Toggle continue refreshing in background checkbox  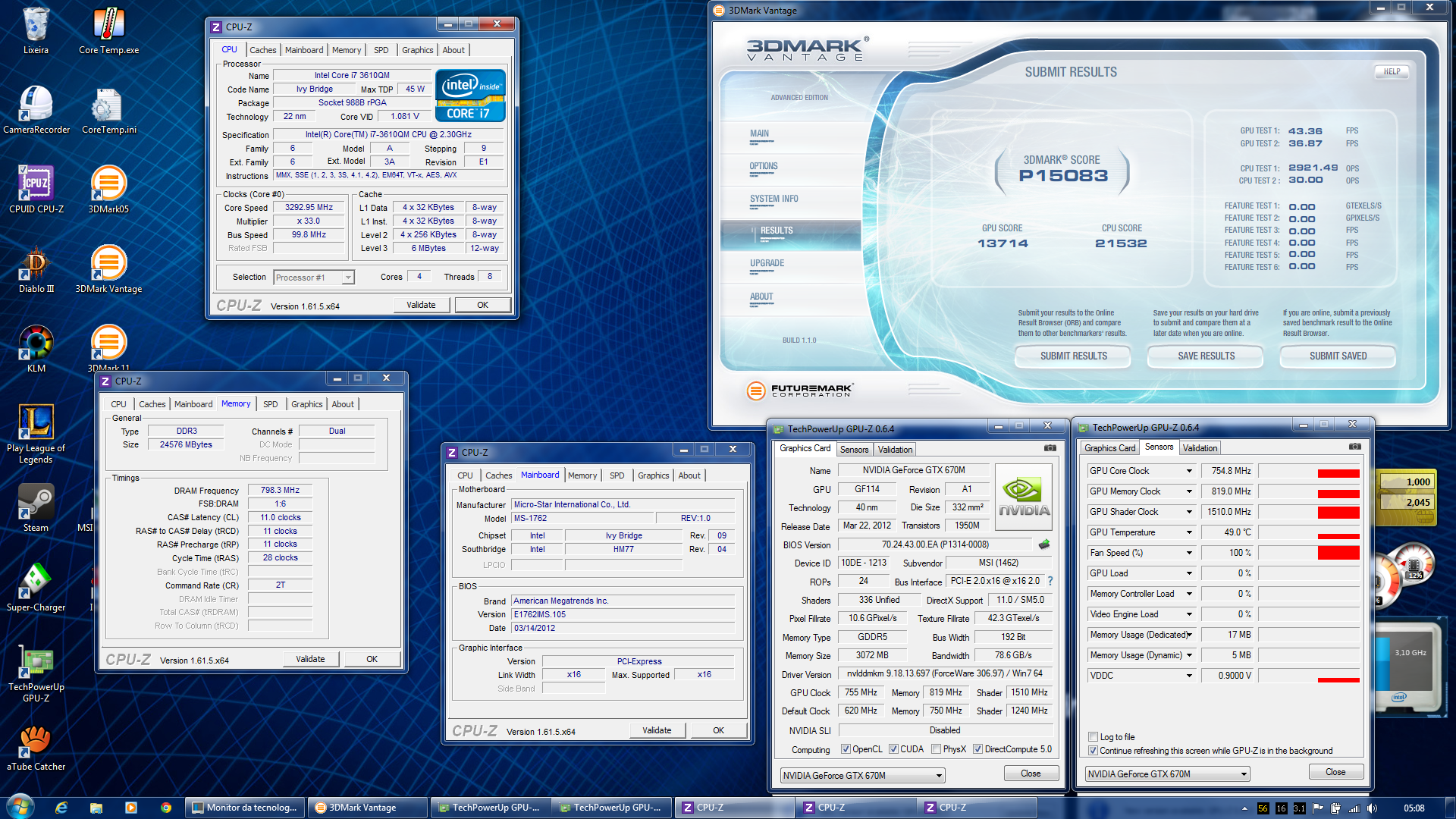point(1094,751)
